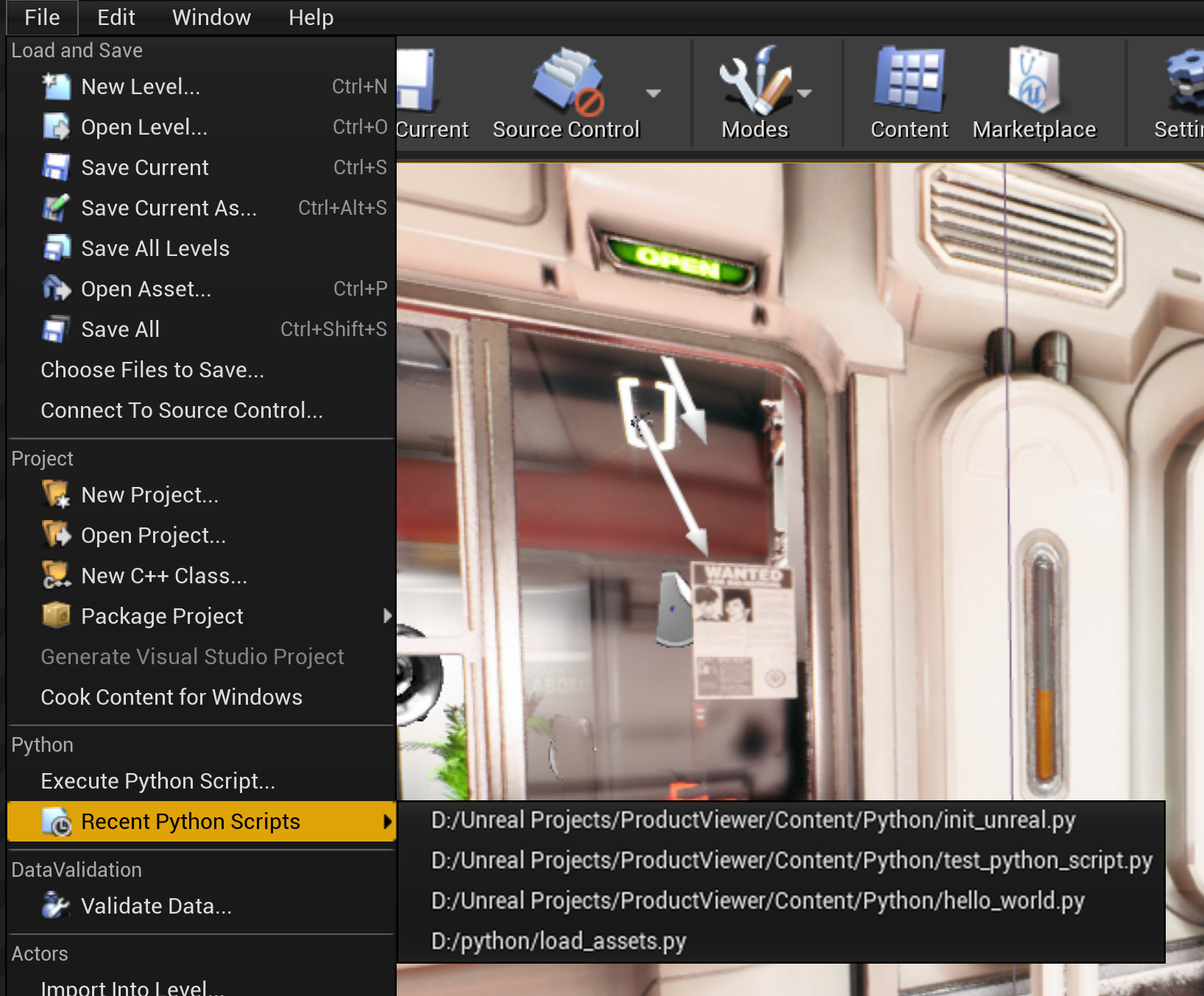
Task: Expand the Package Project submenu arrow
Action: click(387, 616)
